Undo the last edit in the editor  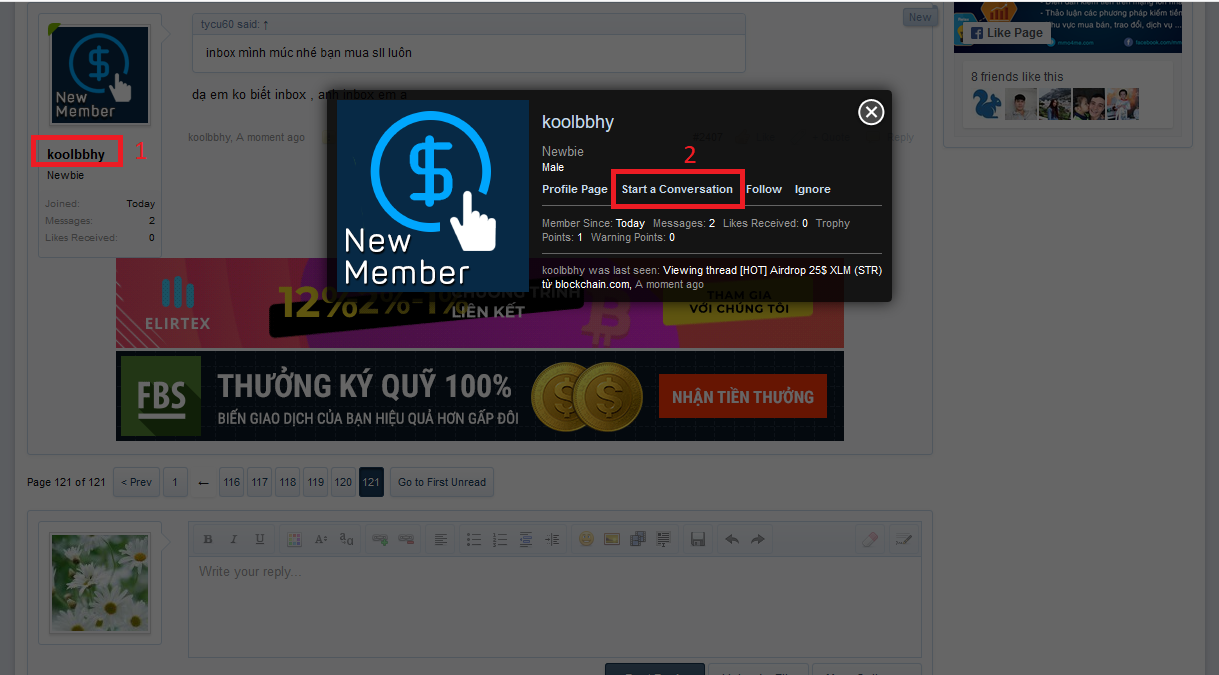(x=732, y=539)
